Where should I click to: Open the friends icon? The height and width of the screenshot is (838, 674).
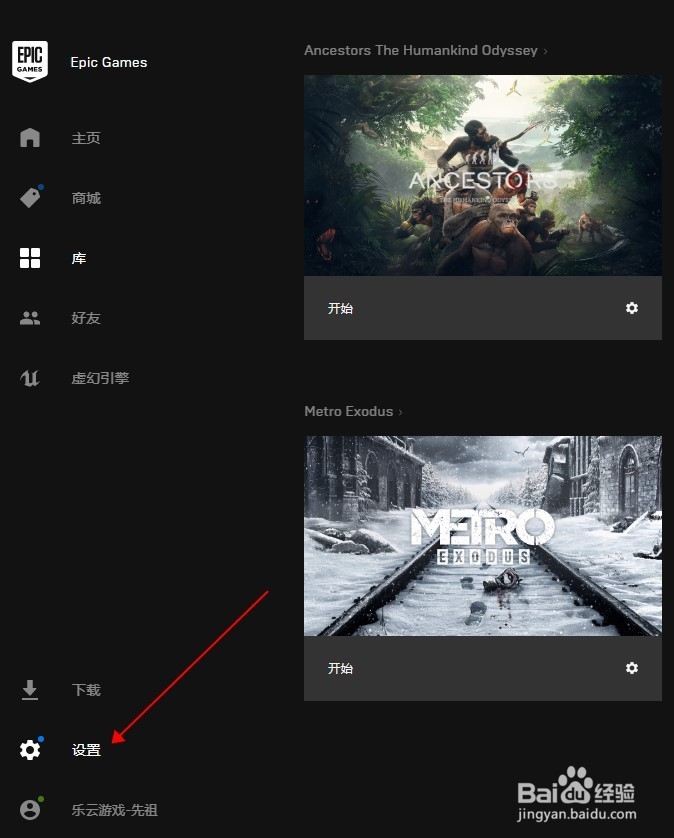point(30,318)
